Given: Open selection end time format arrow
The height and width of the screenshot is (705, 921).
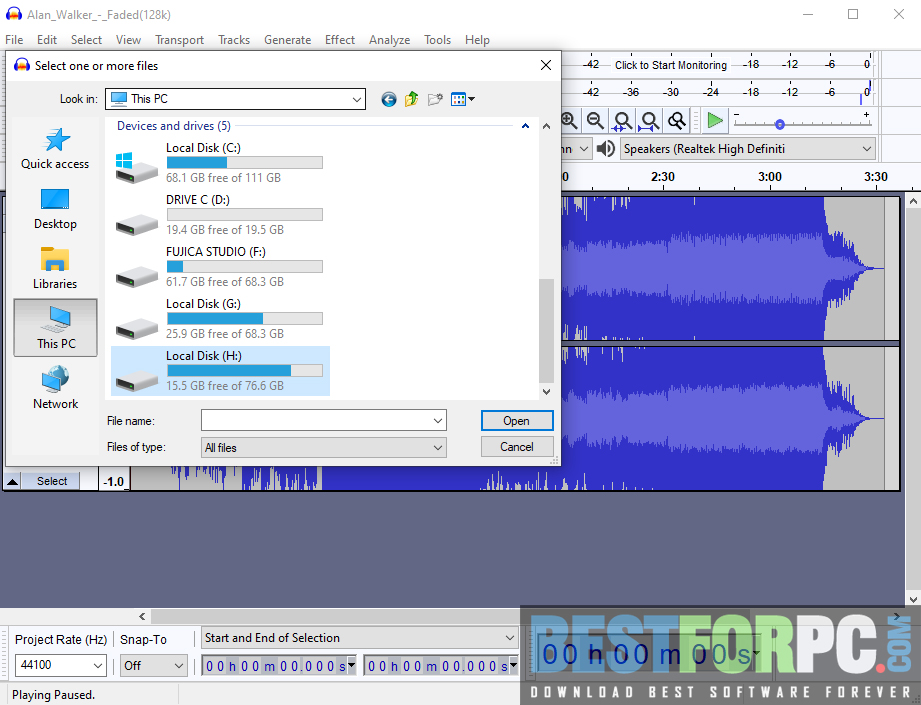Looking at the screenshot, I should (513, 665).
